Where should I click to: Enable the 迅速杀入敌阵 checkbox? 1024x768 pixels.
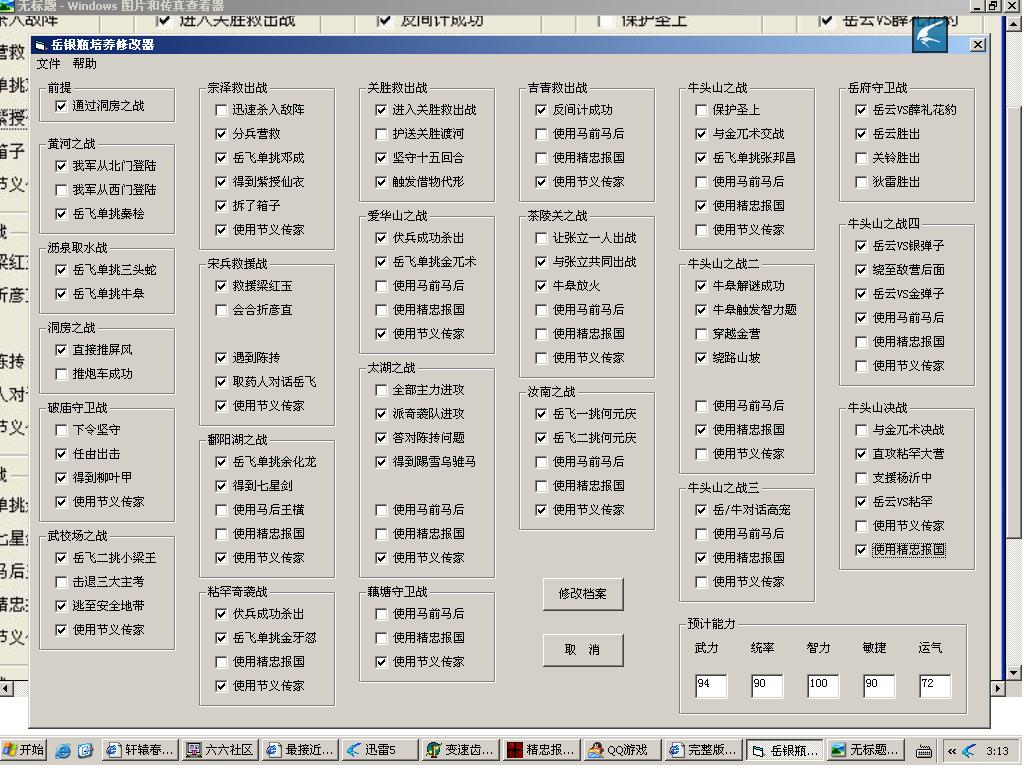(x=222, y=110)
